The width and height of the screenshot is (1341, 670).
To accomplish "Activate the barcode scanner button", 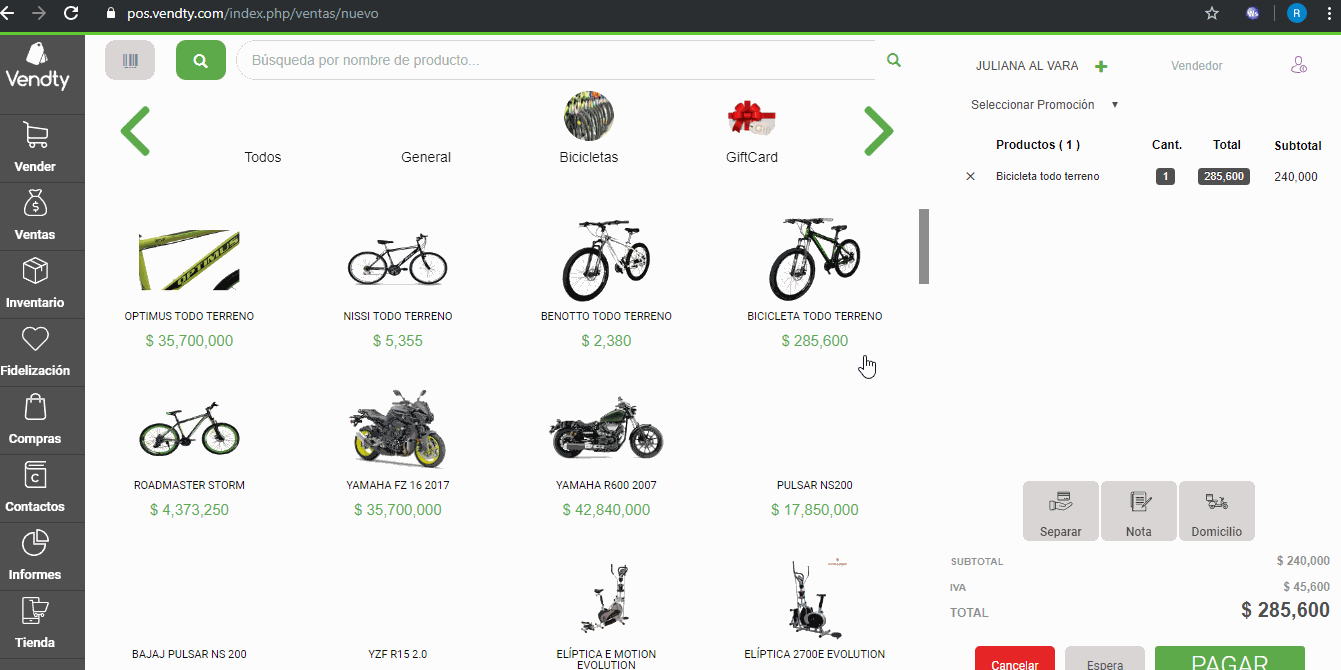I will (130, 61).
